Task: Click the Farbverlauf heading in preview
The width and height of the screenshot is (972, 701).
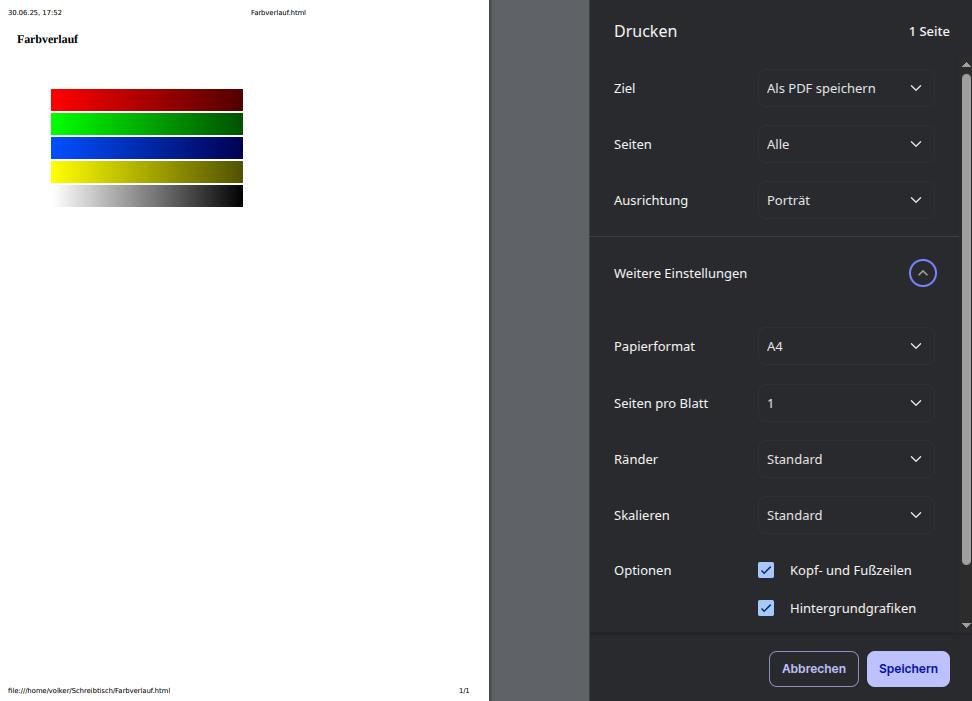Action: (x=48, y=39)
